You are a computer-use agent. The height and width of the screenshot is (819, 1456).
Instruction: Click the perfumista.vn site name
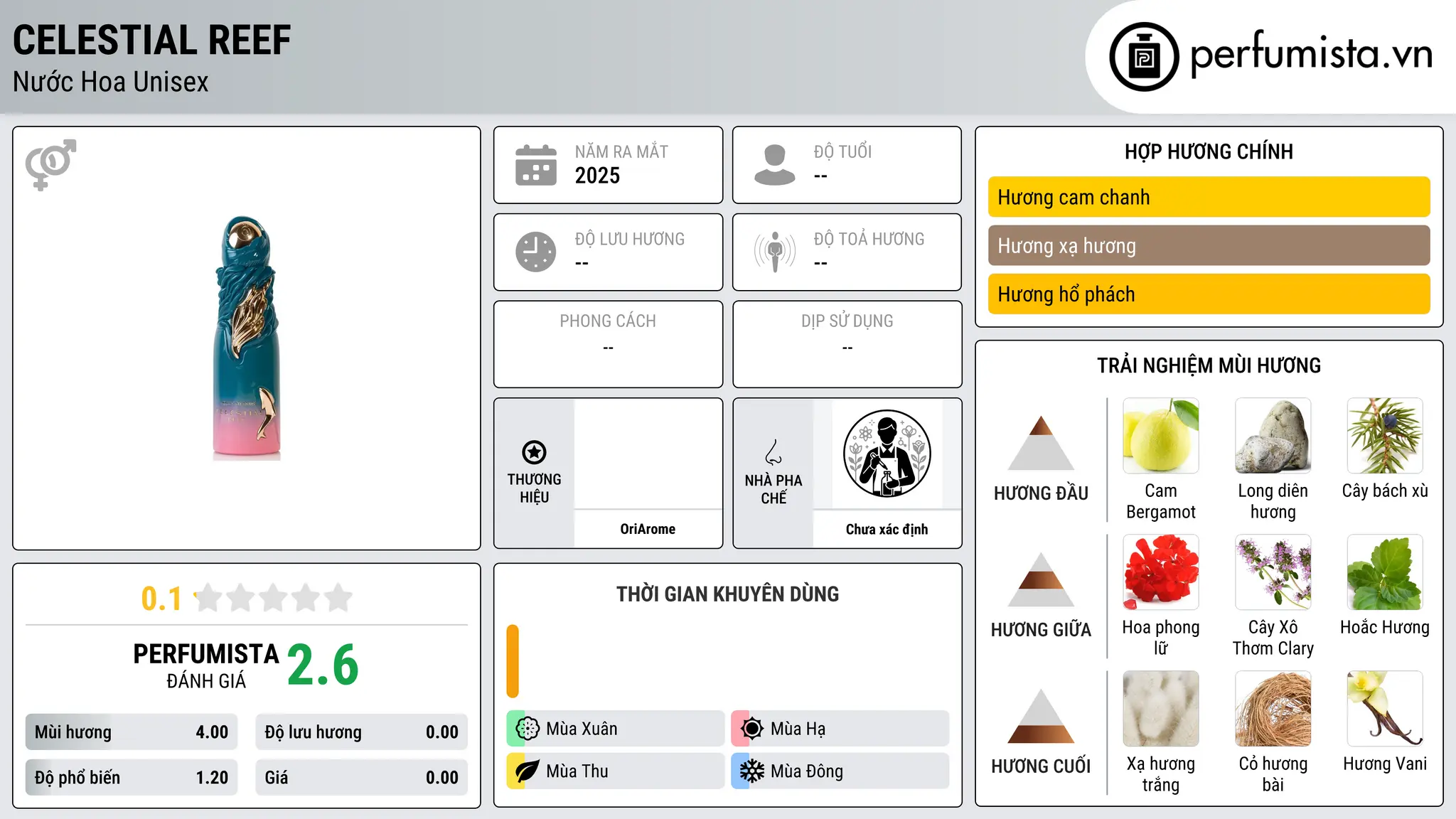point(1311,54)
